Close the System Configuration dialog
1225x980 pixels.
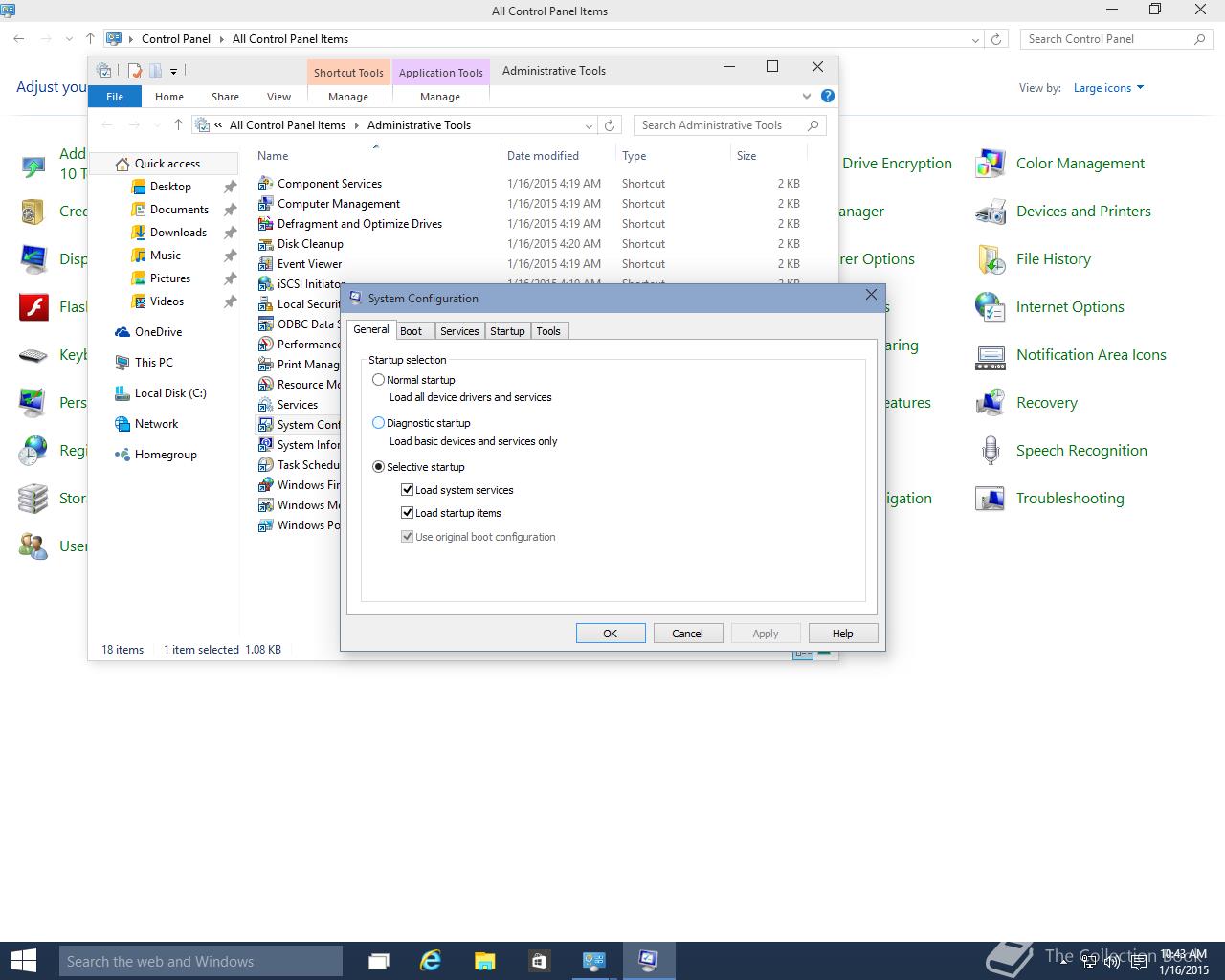pos(871,295)
